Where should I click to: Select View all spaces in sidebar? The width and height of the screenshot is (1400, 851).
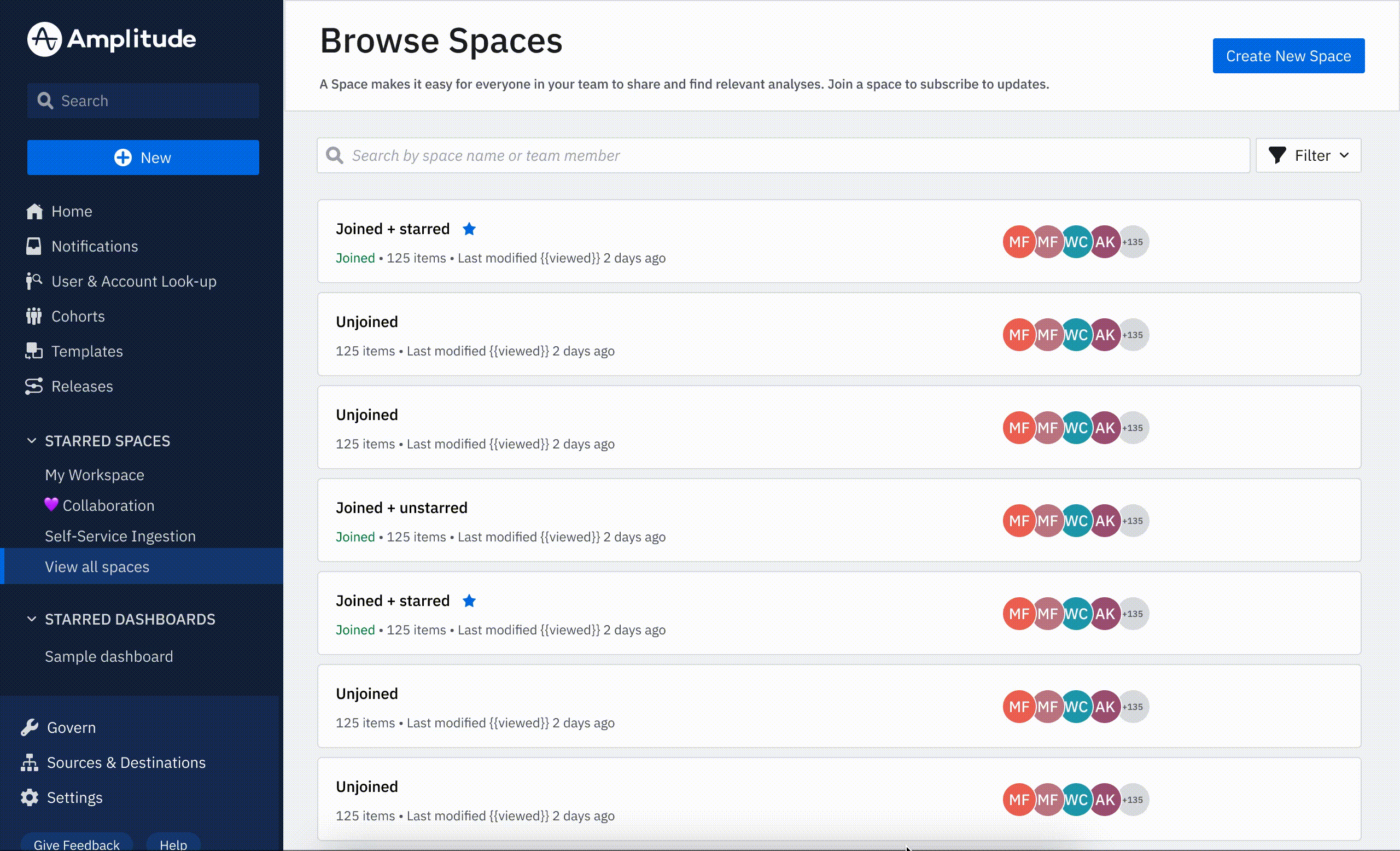(x=97, y=567)
